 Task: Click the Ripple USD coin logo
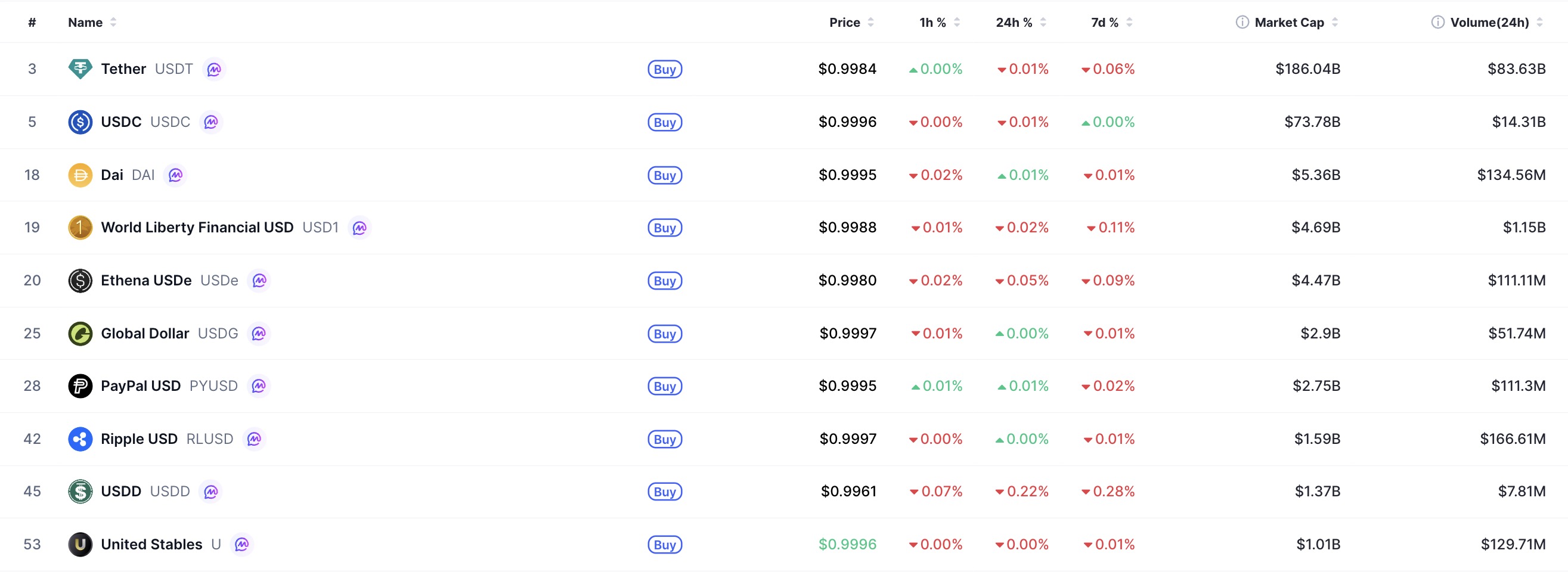pyautogui.click(x=80, y=439)
